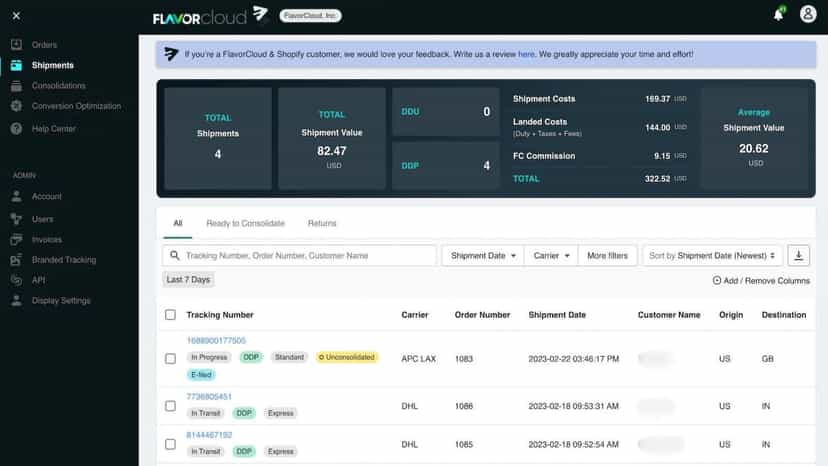This screenshot has height=466, width=828.
Task: Check the box for order 1086
Action: [x=170, y=406]
